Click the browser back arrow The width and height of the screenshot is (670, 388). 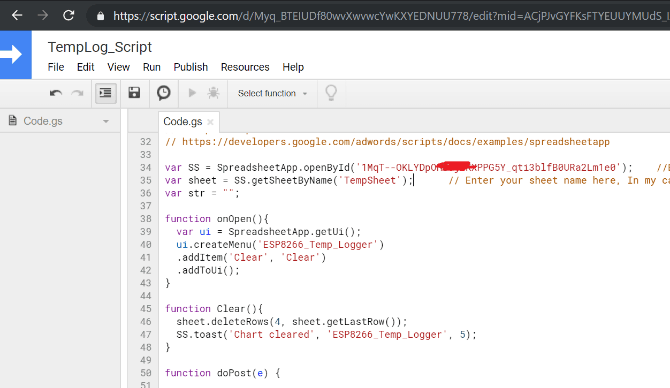tap(17, 15)
